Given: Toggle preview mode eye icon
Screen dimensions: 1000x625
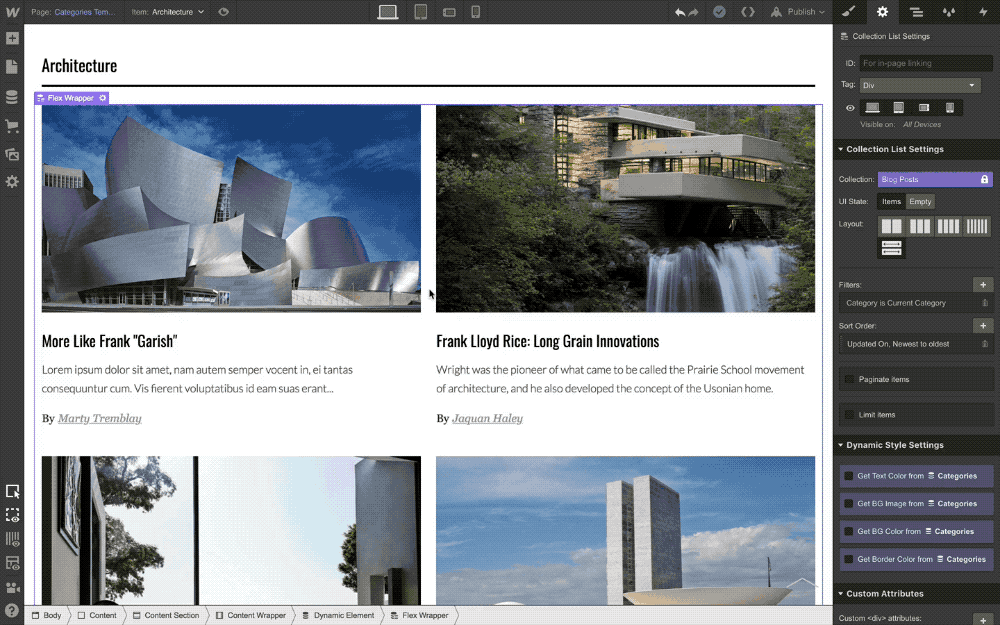Looking at the screenshot, I should pos(223,11).
